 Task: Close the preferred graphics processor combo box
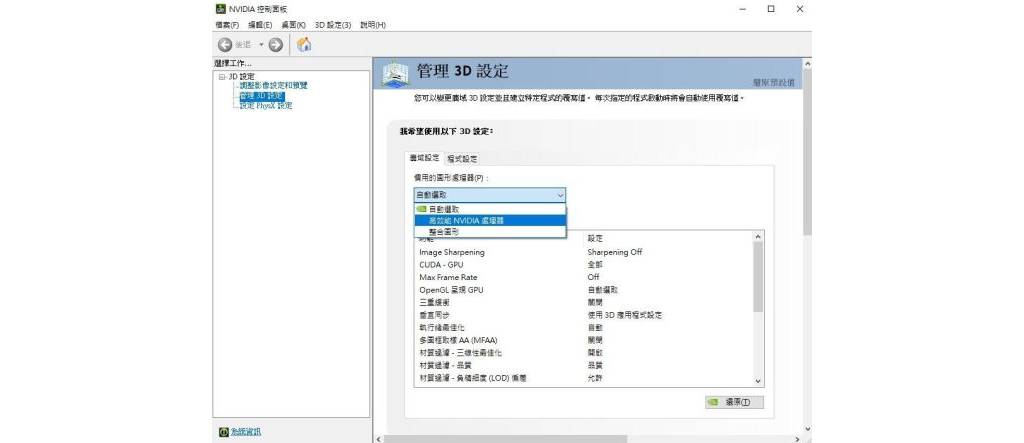point(490,195)
